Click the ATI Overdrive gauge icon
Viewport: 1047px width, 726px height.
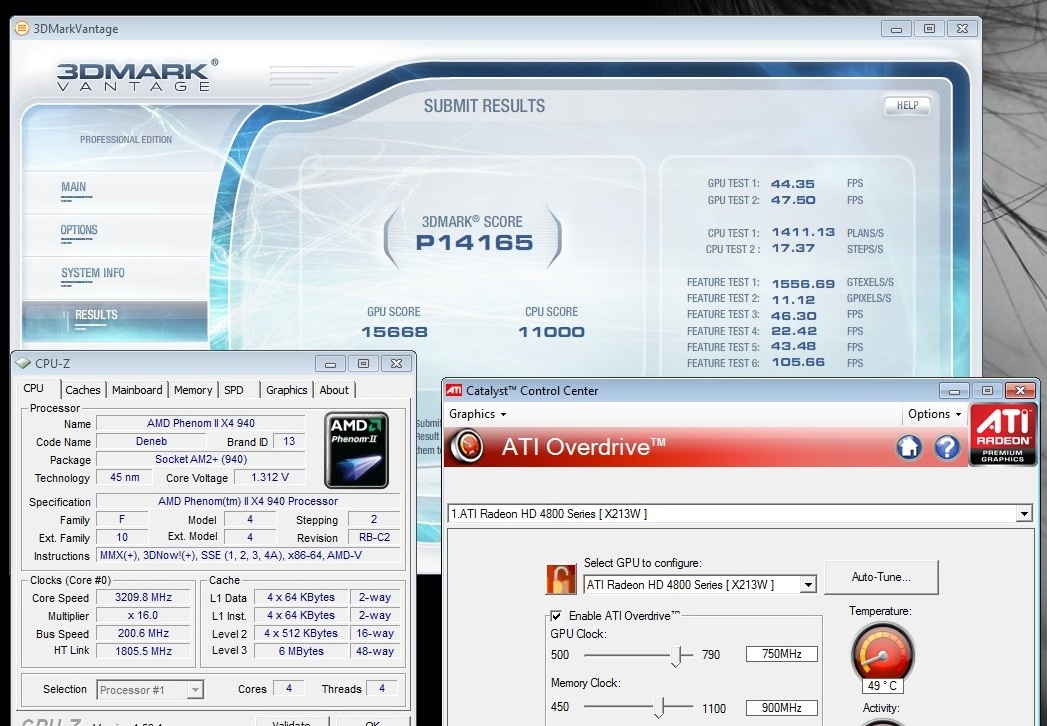pos(467,446)
